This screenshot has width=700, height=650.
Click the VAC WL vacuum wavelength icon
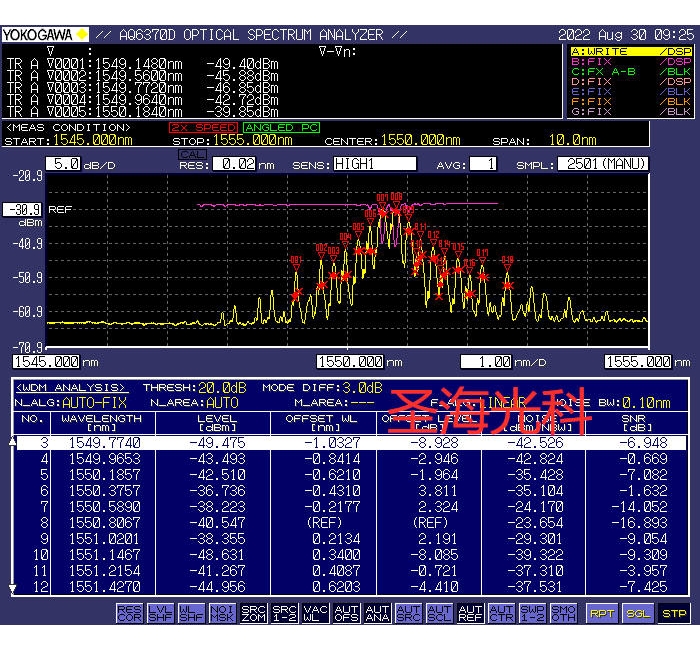(x=315, y=612)
